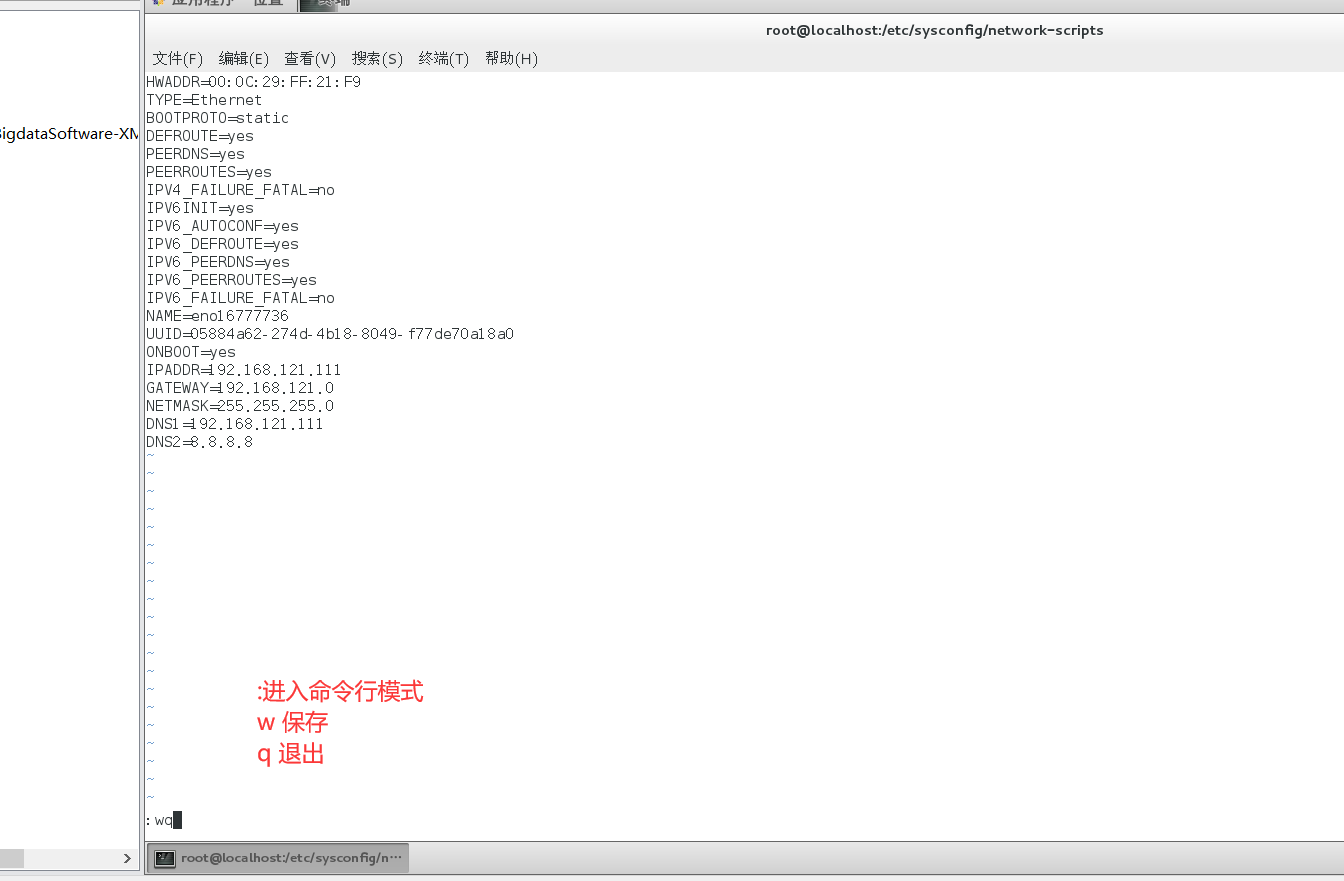Click the GATEWAY=192.168.121.0 line
Image resolution: width=1344 pixels, height=881 pixels.
[240, 388]
